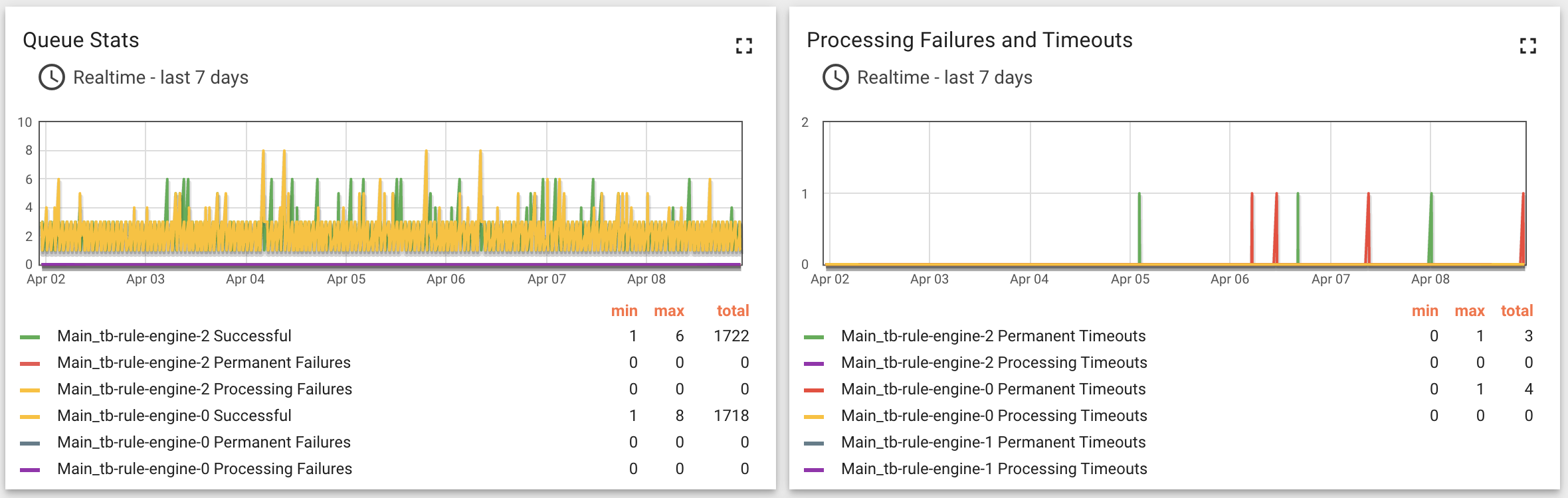The height and width of the screenshot is (498, 1568).
Task: Select max value 8 for engine-0 Successful
Action: (680, 416)
